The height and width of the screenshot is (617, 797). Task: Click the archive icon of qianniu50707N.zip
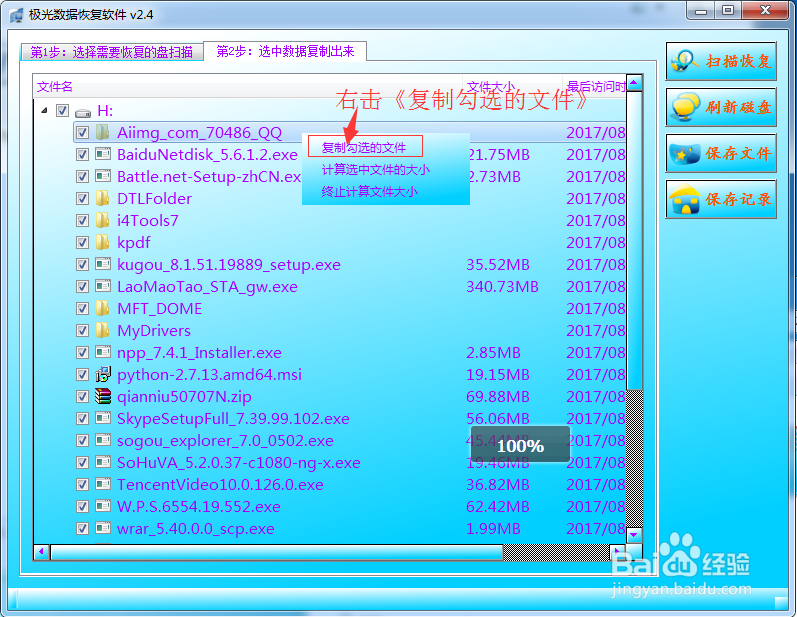pos(103,396)
